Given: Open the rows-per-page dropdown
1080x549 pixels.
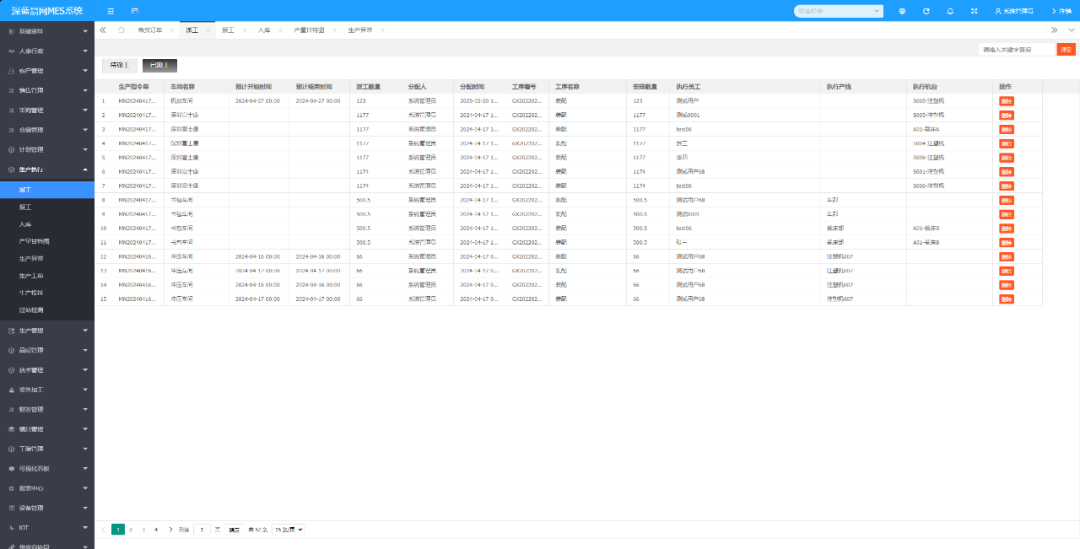Looking at the screenshot, I should coord(289,530).
